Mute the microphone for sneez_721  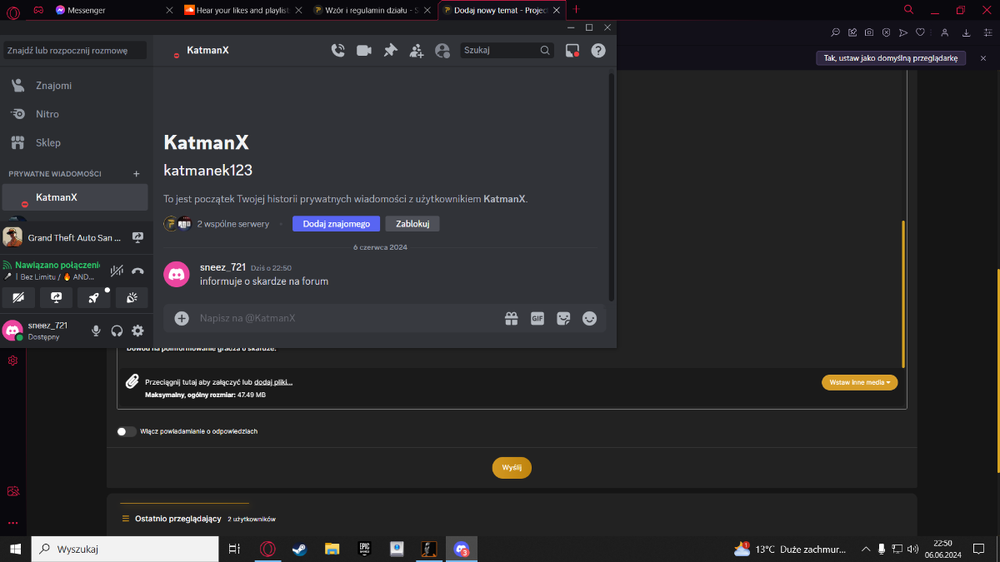[96, 330]
